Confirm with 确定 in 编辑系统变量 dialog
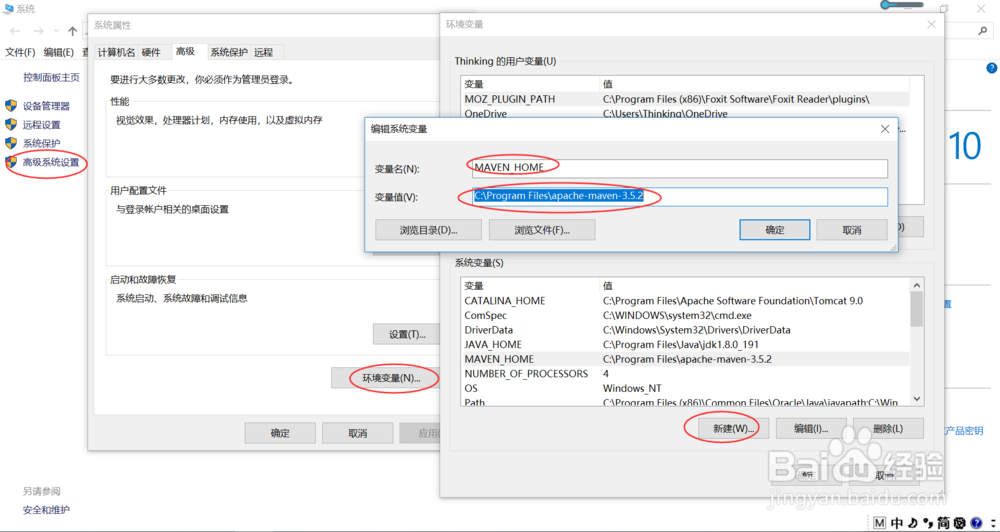Viewport: 1000px width, 532px height. (x=775, y=230)
